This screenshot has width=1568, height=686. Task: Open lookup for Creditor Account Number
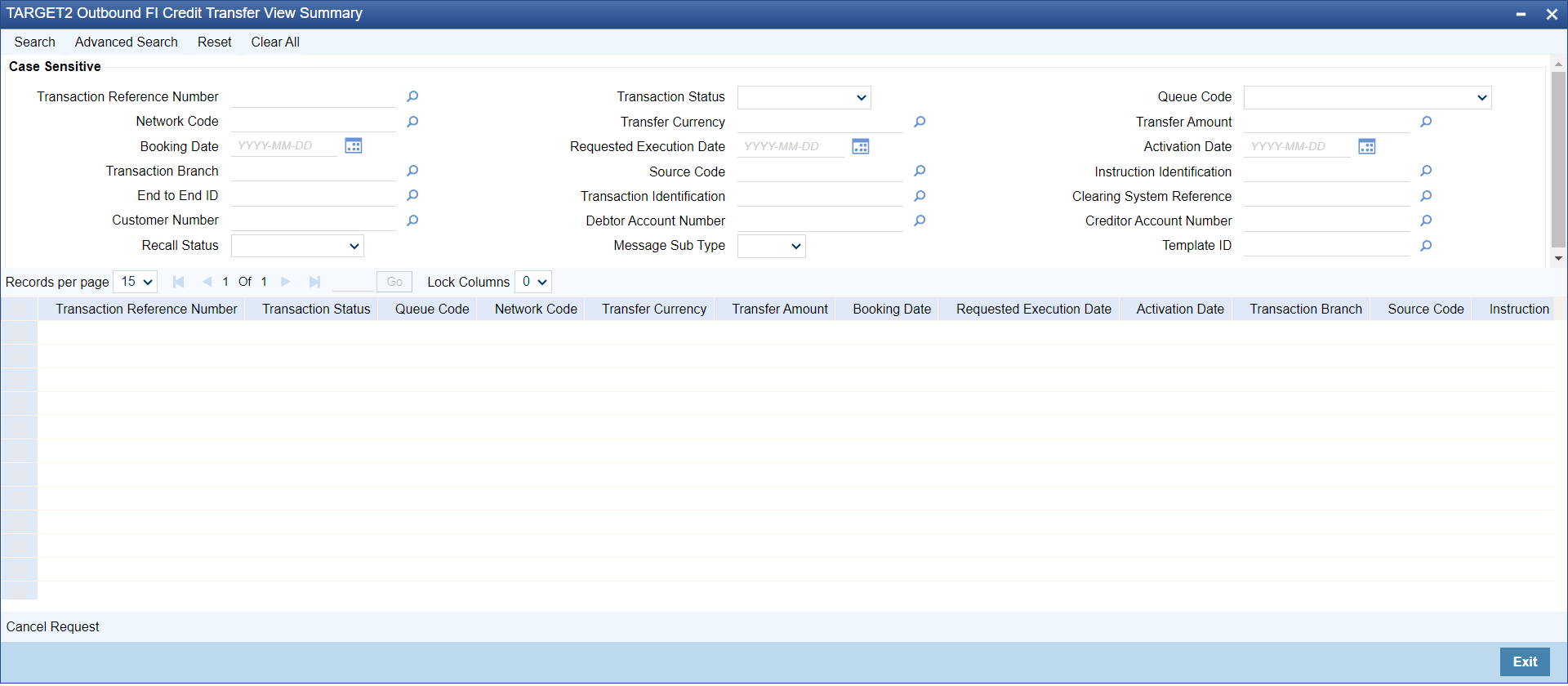click(1426, 220)
